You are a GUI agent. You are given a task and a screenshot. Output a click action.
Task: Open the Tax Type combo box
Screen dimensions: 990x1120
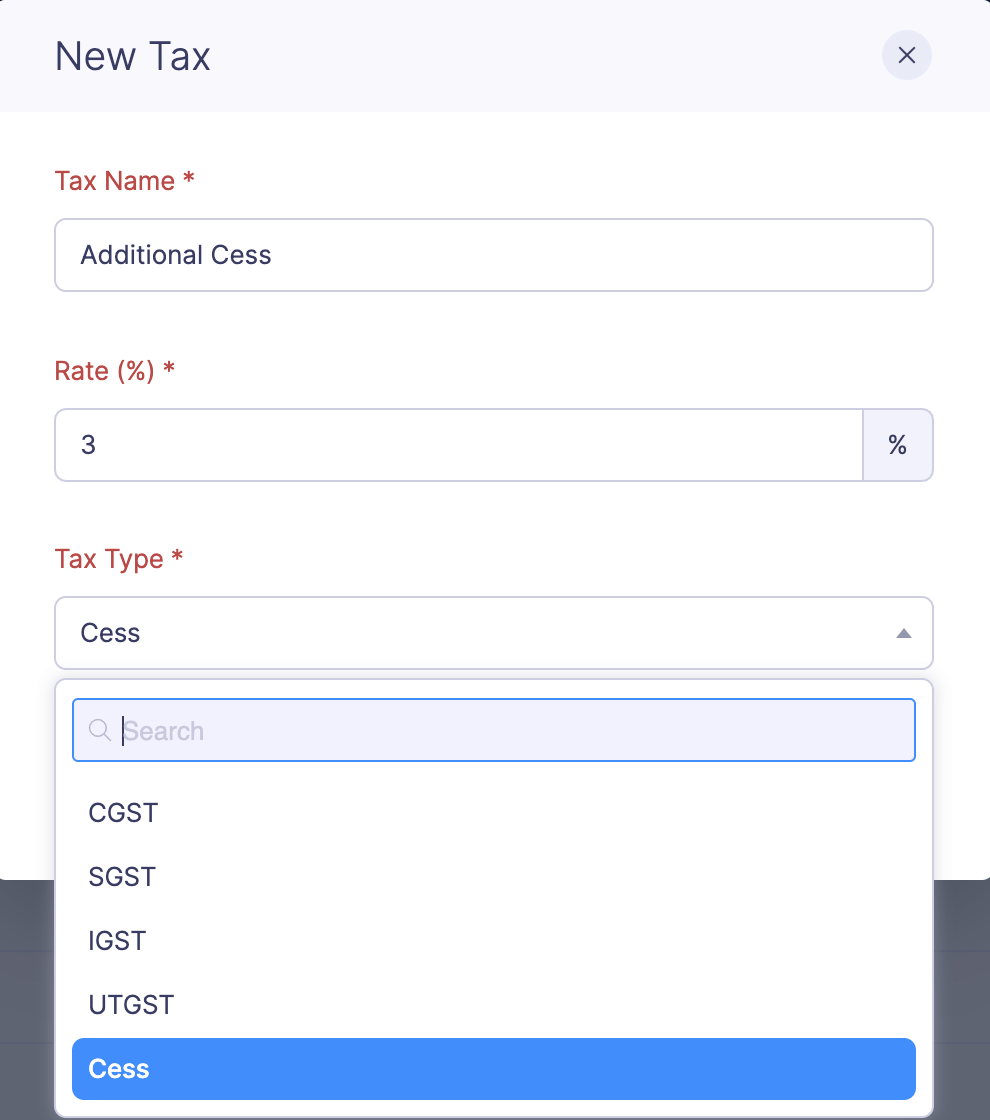coord(494,633)
